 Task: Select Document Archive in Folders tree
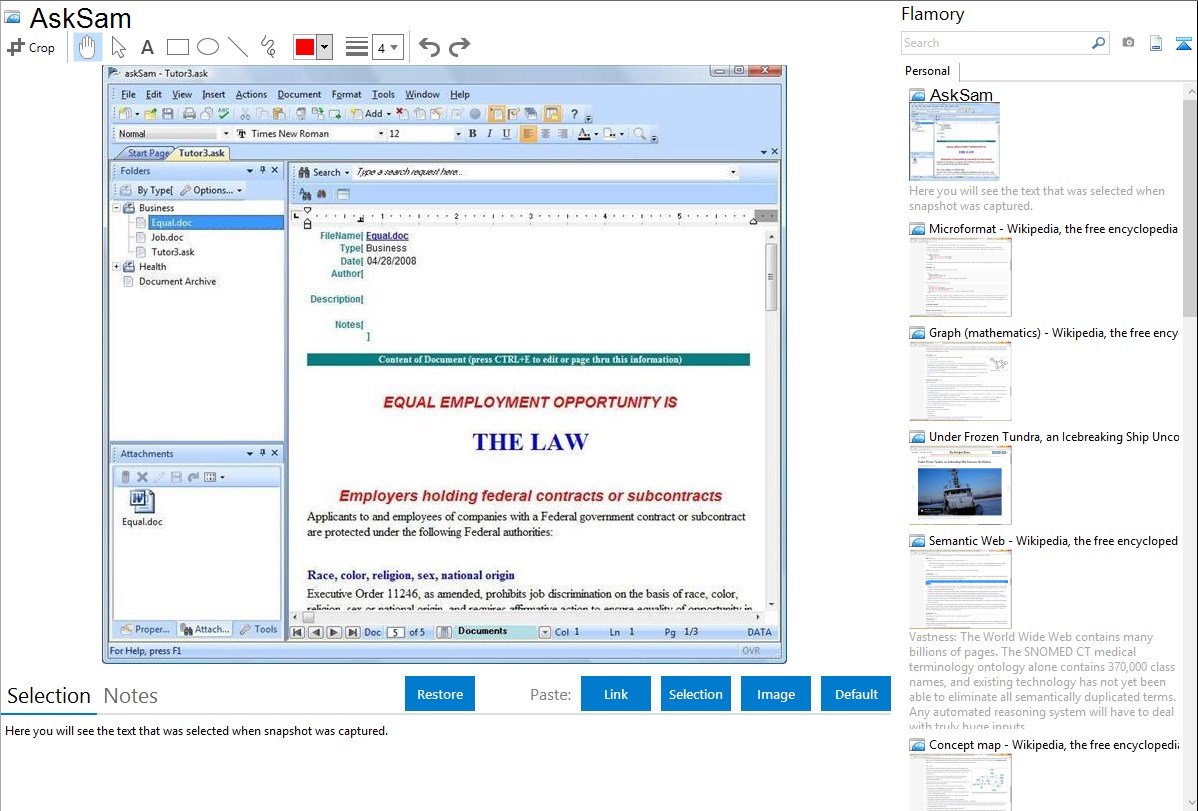pyautogui.click(x=177, y=281)
